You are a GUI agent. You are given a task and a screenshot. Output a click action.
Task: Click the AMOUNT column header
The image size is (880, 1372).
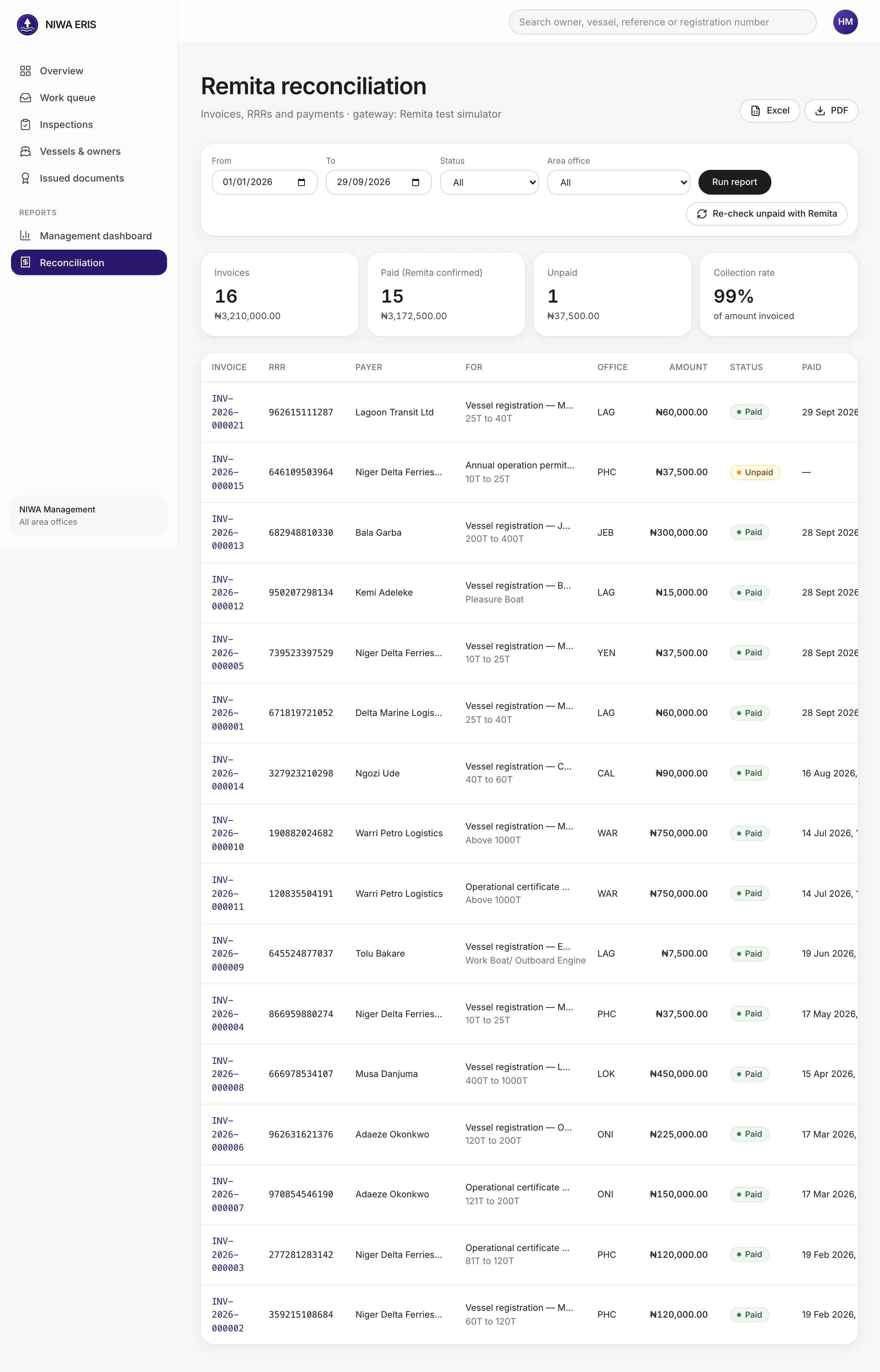tap(688, 368)
